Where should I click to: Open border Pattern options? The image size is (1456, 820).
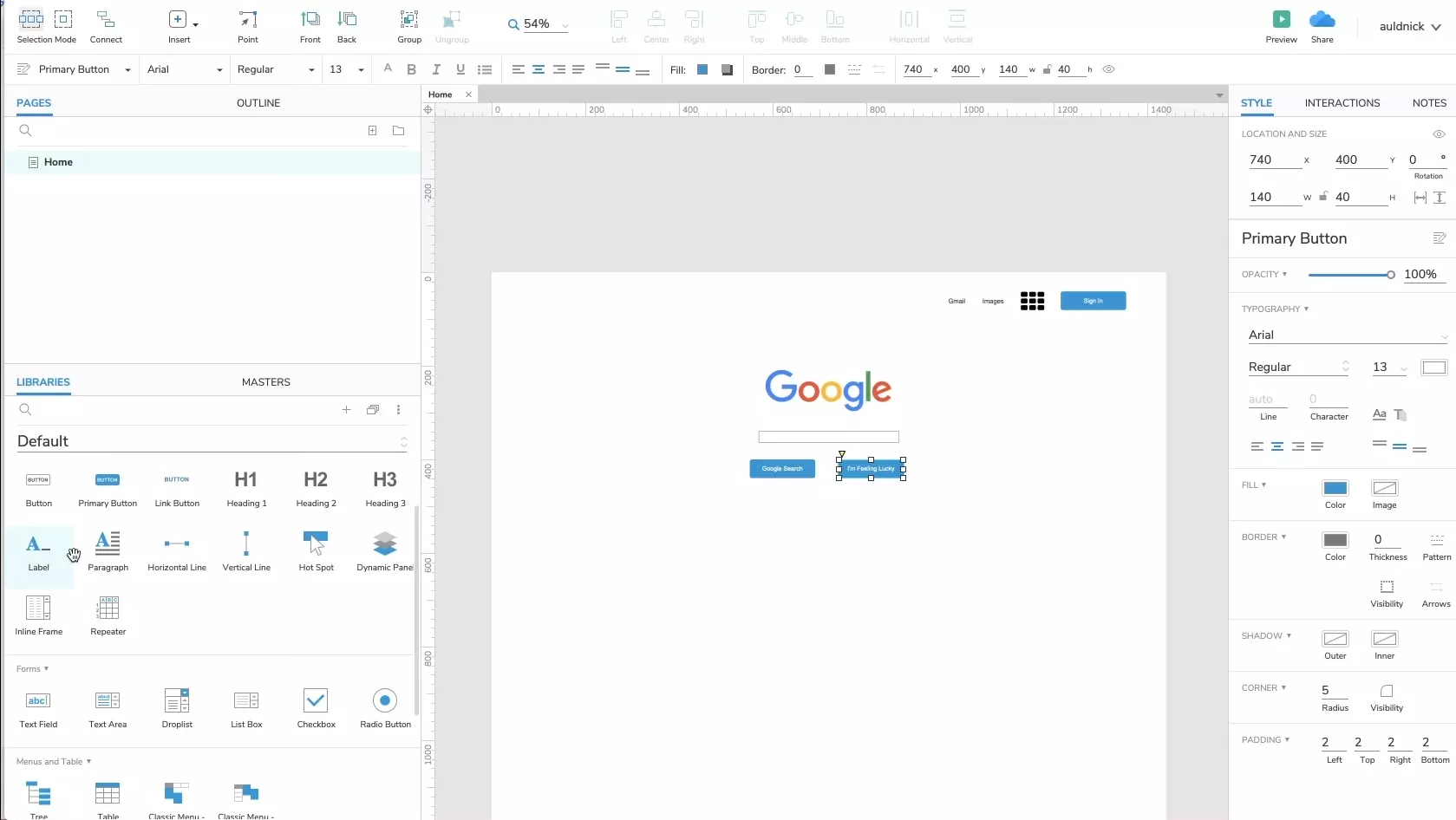pyautogui.click(x=1436, y=546)
